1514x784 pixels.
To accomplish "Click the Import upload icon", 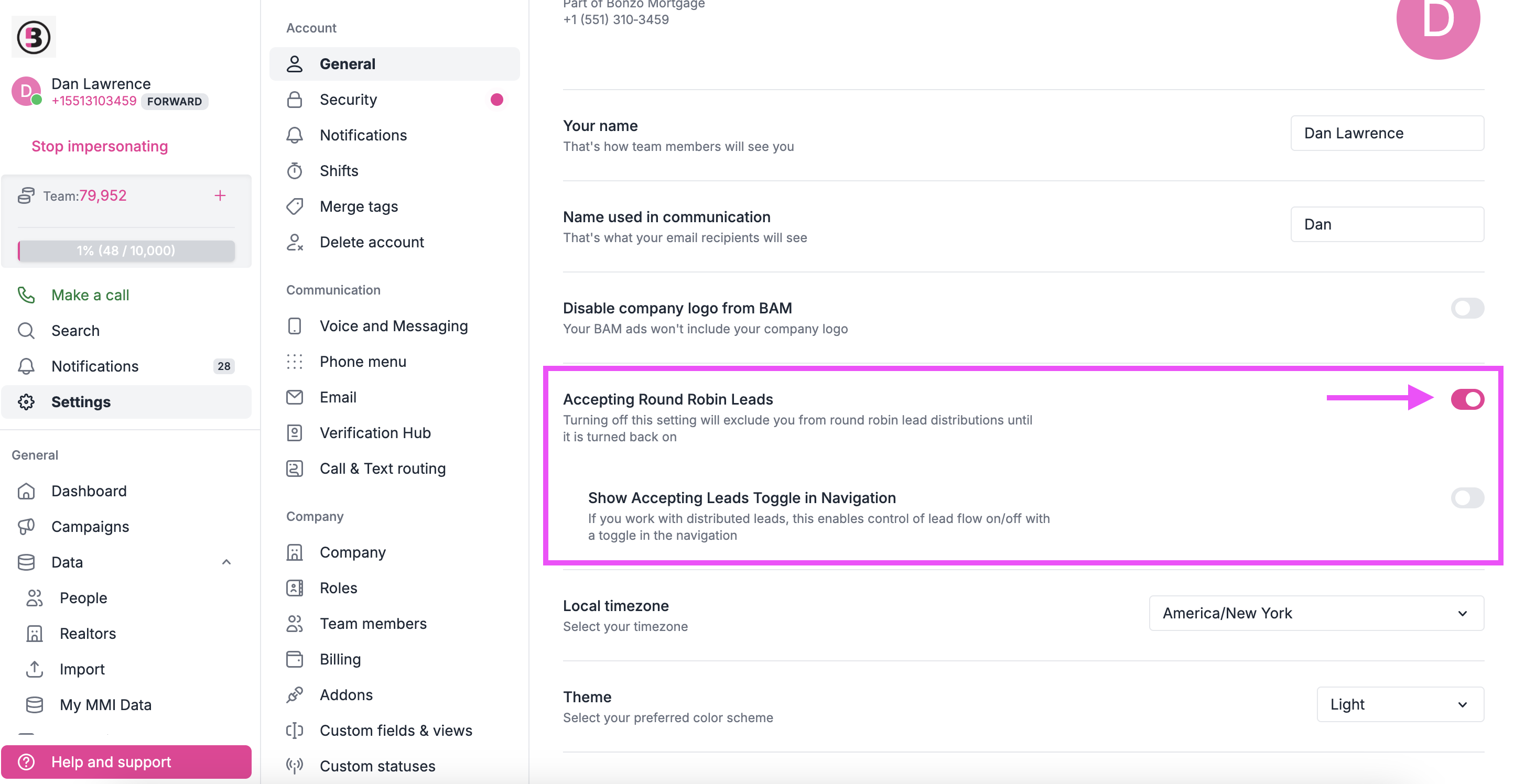I will 35,669.
